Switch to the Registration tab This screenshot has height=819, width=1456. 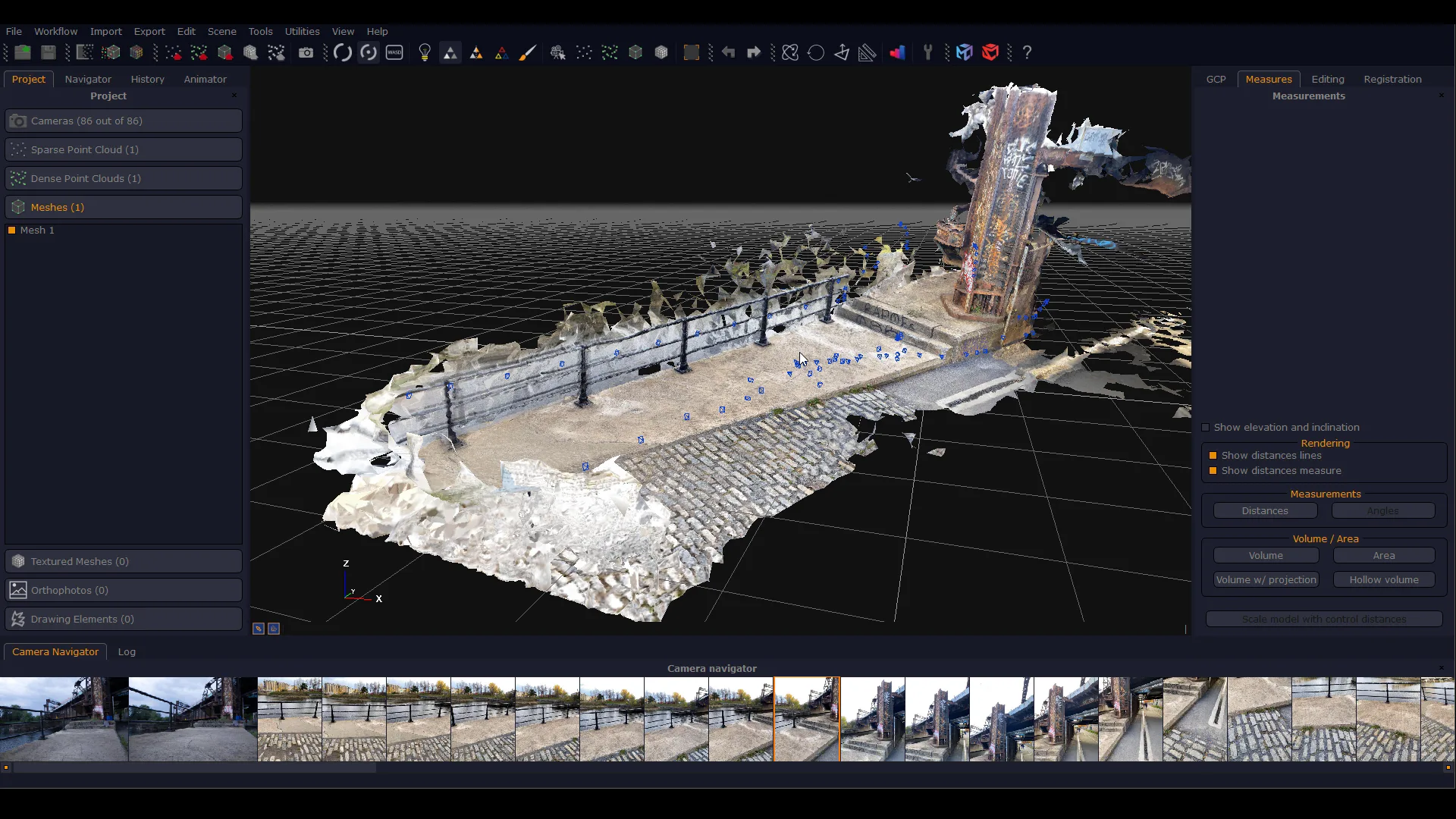pyautogui.click(x=1392, y=79)
